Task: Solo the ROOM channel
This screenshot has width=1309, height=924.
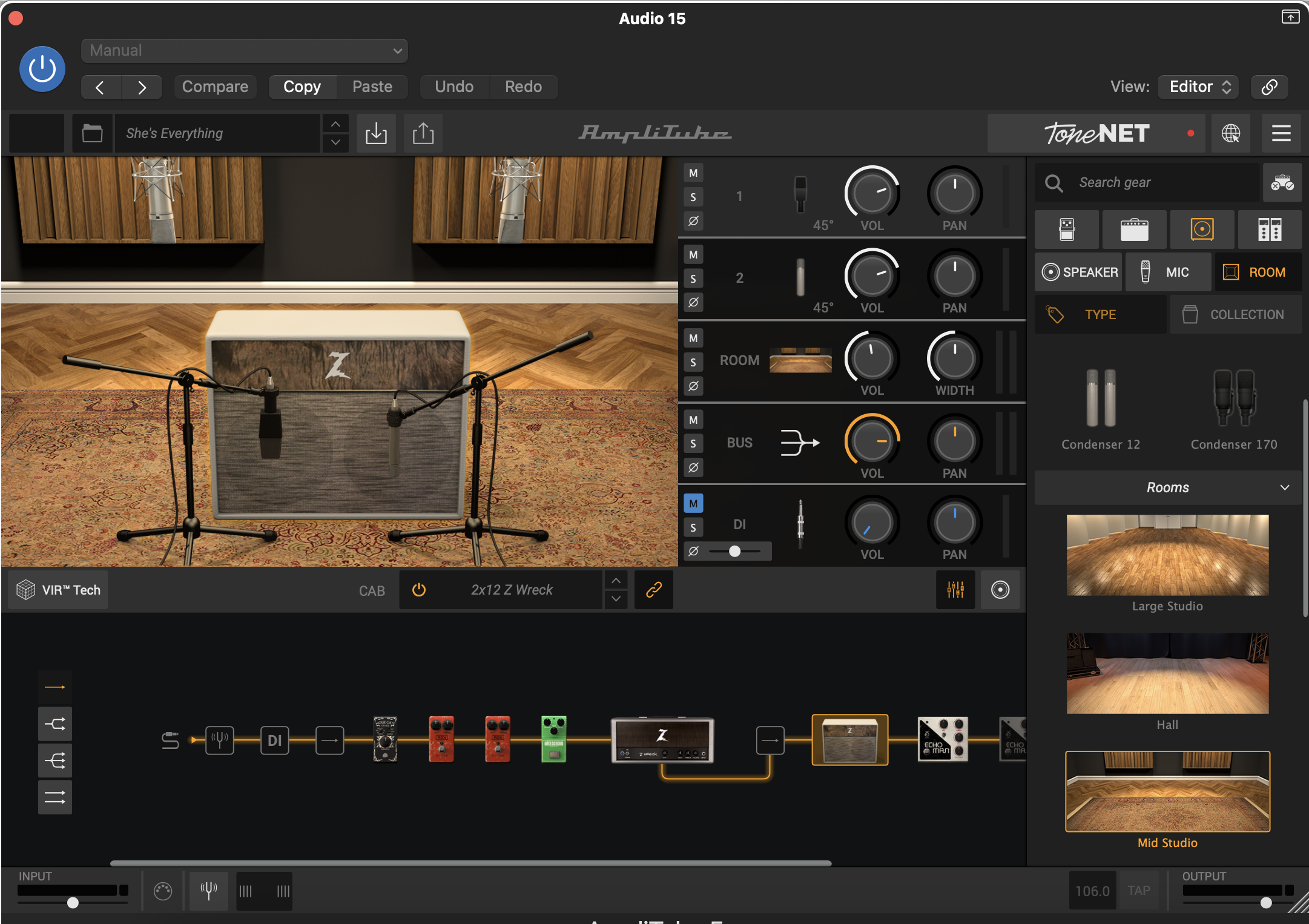Action: click(x=693, y=362)
